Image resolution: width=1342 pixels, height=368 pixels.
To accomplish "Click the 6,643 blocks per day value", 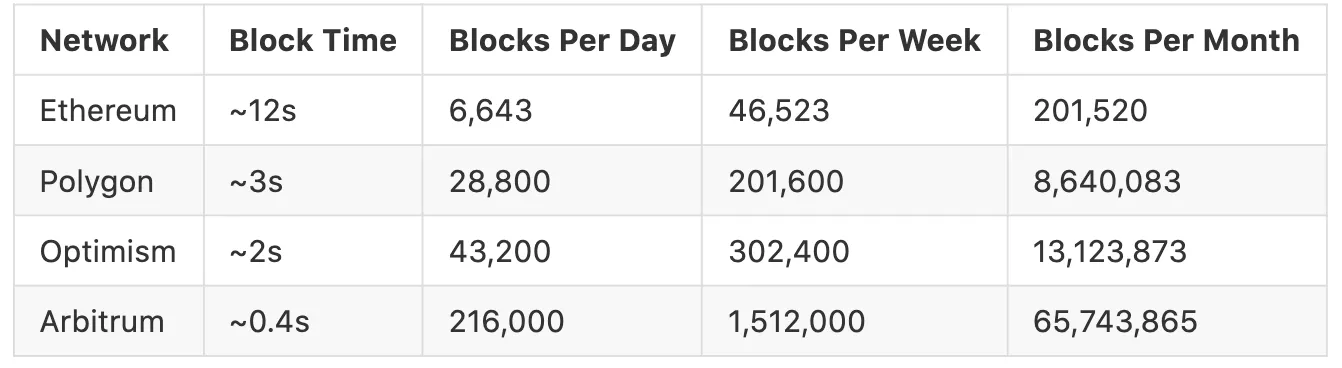I will pyautogui.click(x=491, y=110).
